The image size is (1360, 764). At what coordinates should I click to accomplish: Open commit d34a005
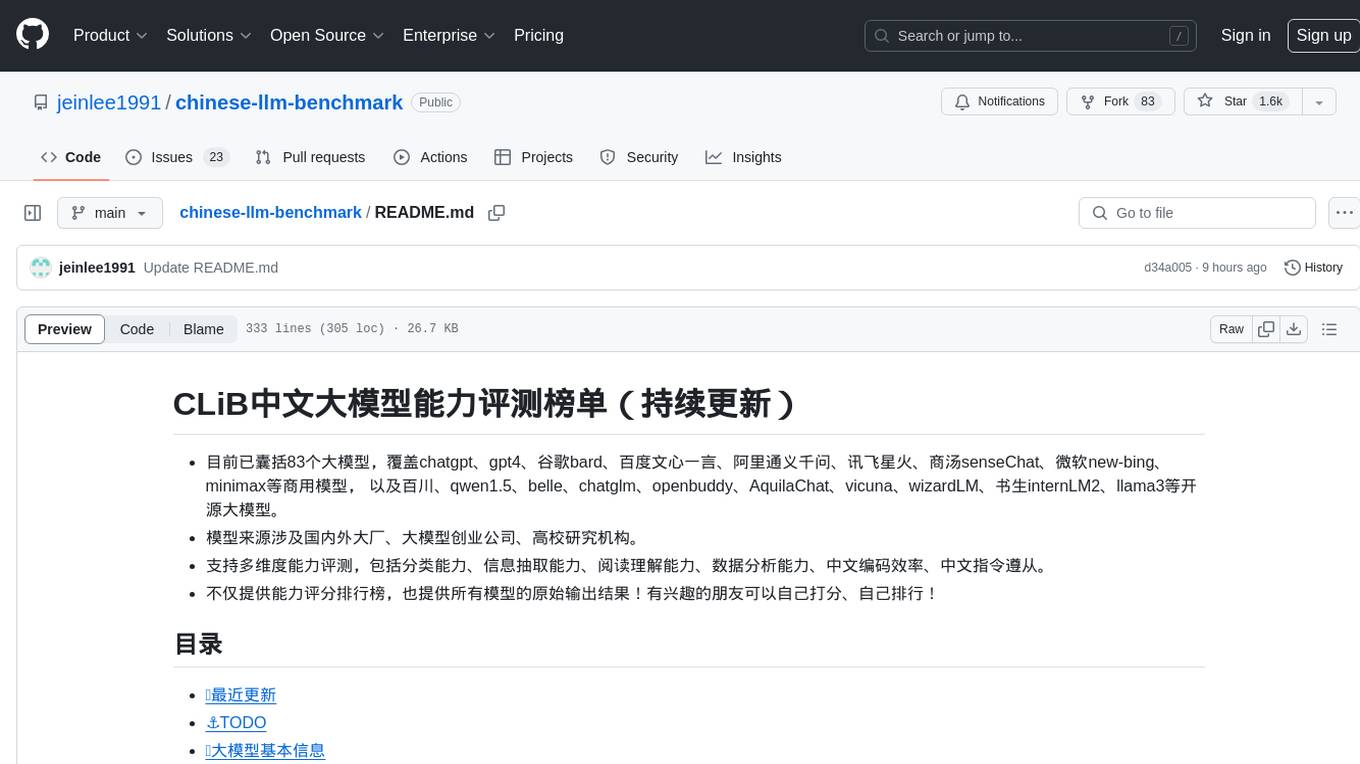point(1168,268)
